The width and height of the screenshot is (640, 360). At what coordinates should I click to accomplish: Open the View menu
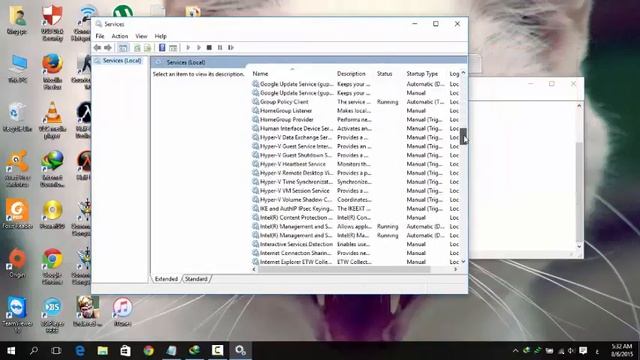coord(141,36)
